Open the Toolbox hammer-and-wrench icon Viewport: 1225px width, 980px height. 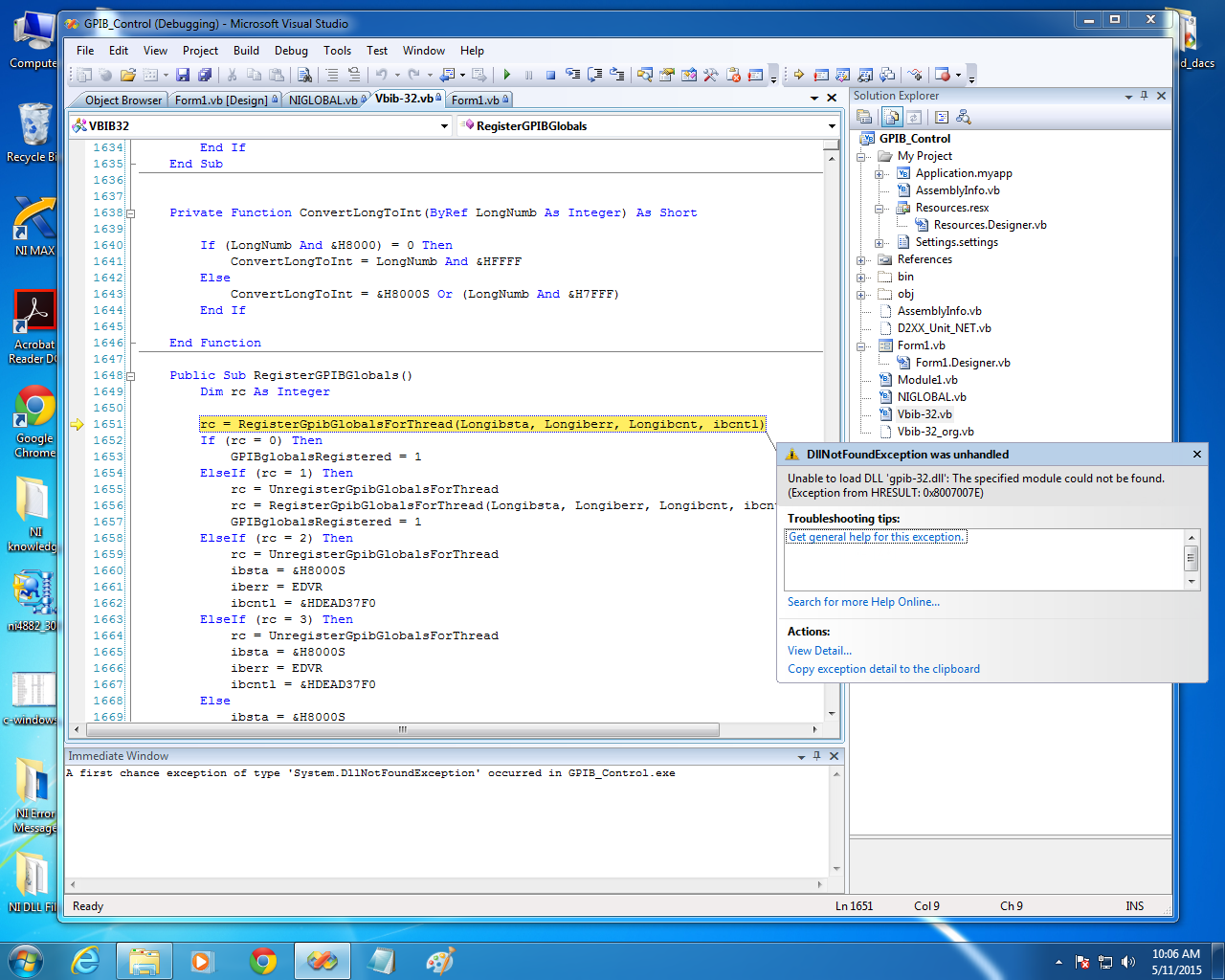pyautogui.click(x=710, y=75)
